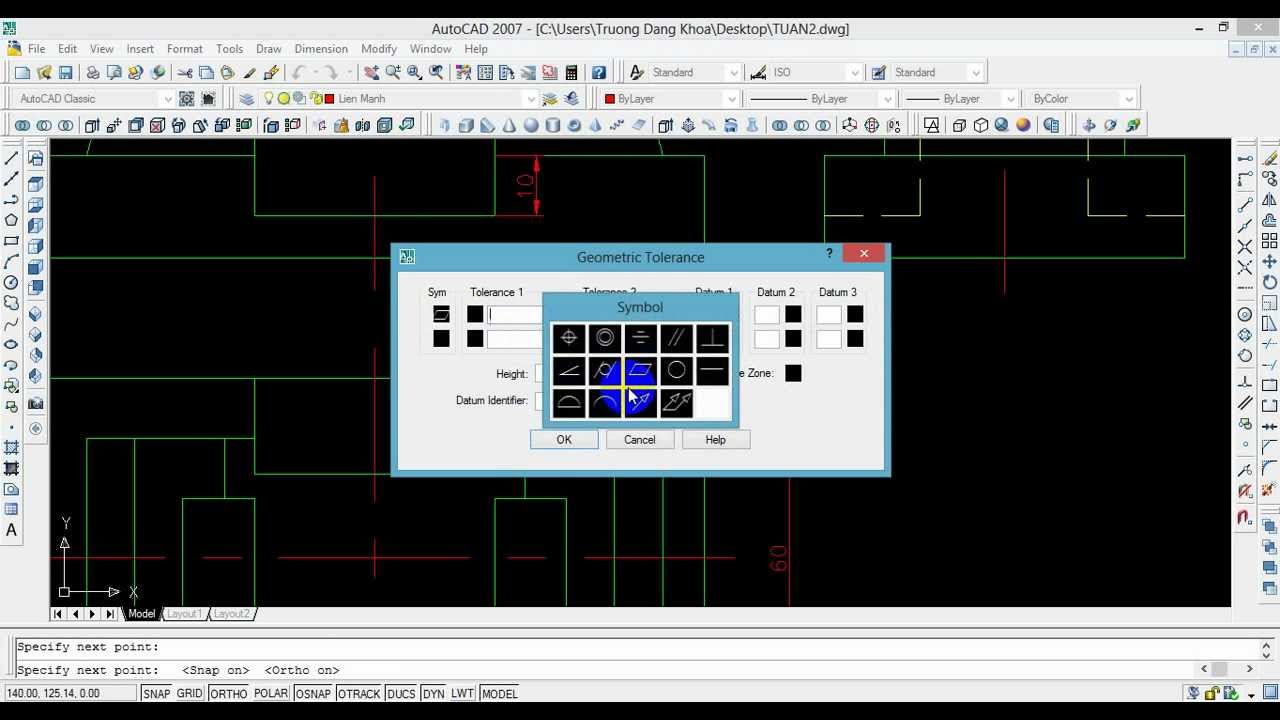The height and width of the screenshot is (720, 1280).
Task: Select the Concentricity symbol
Action: pyautogui.click(x=605, y=338)
